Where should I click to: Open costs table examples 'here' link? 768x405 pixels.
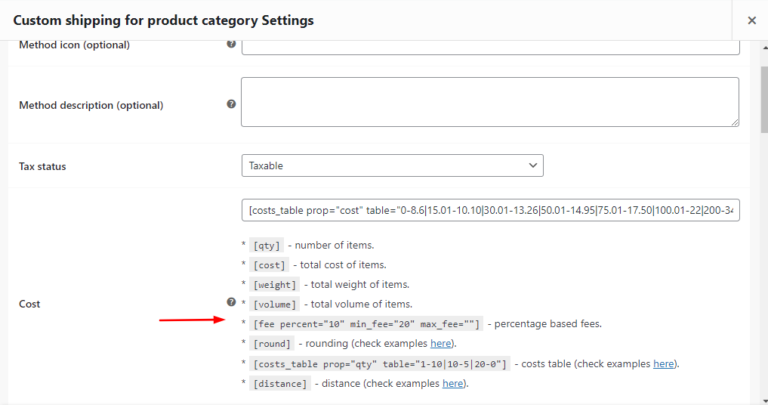point(664,364)
